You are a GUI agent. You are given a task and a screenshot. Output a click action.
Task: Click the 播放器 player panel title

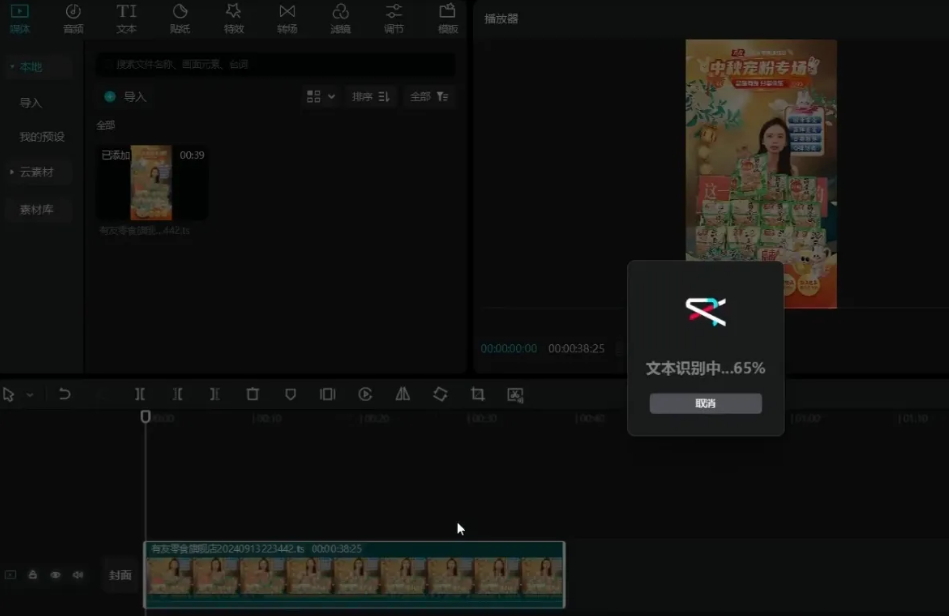(x=501, y=19)
